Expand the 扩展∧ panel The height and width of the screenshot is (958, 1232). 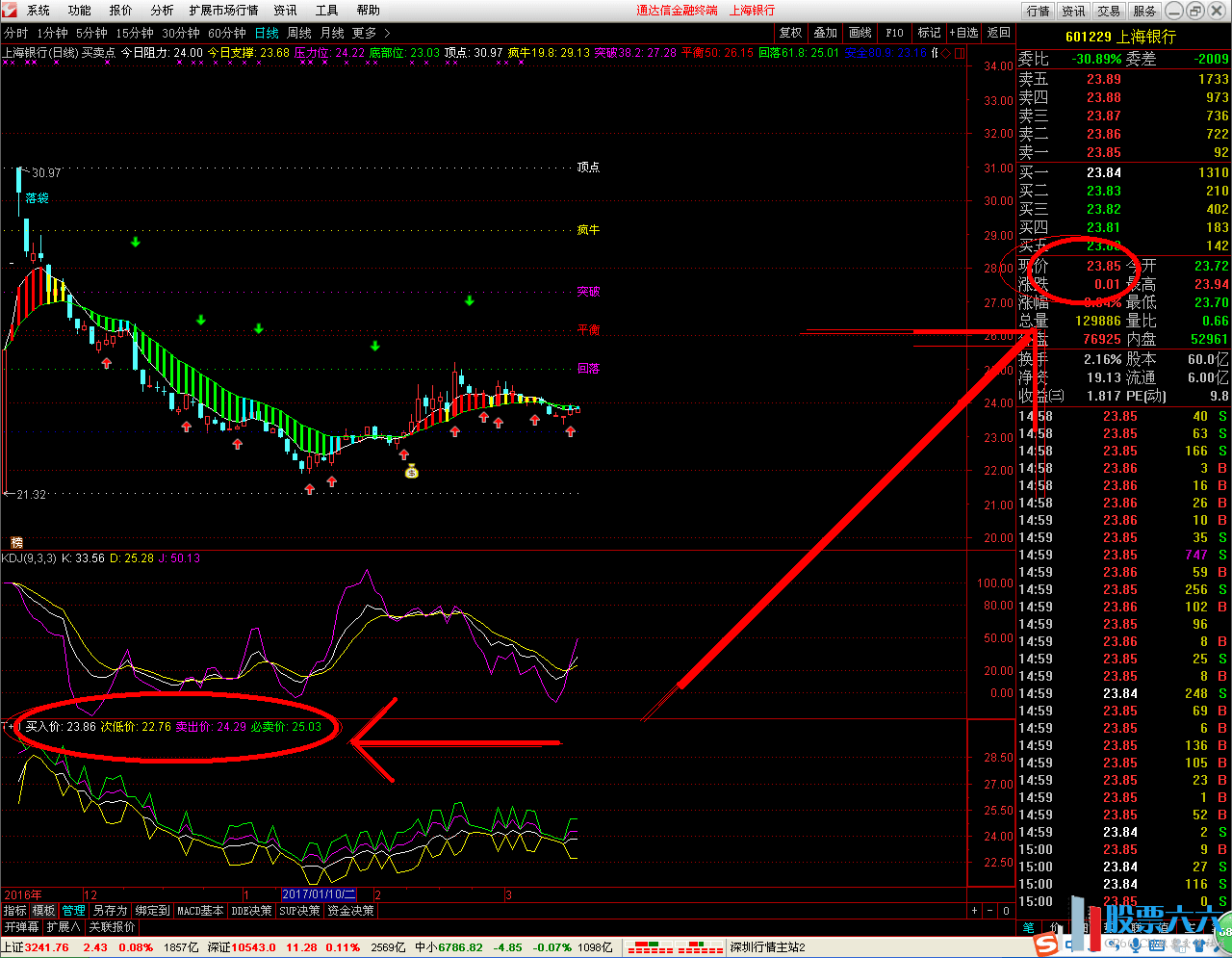coord(64,926)
